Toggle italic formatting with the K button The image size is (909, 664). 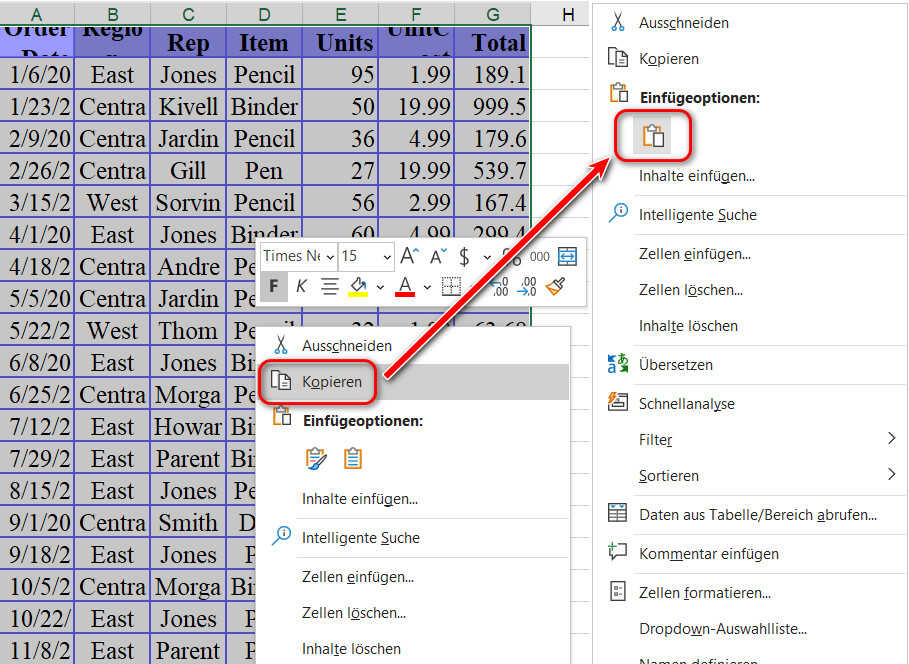point(301,287)
